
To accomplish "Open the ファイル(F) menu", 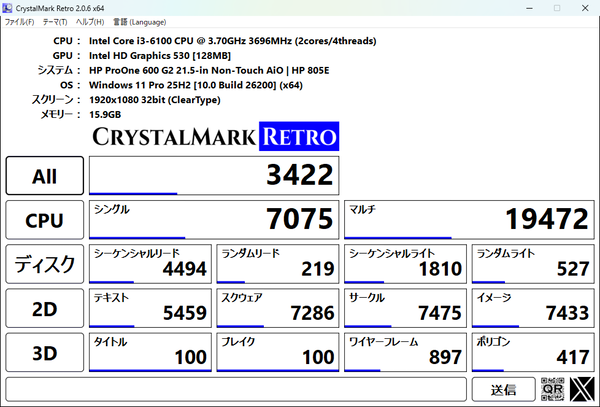I will tap(19, 22).
